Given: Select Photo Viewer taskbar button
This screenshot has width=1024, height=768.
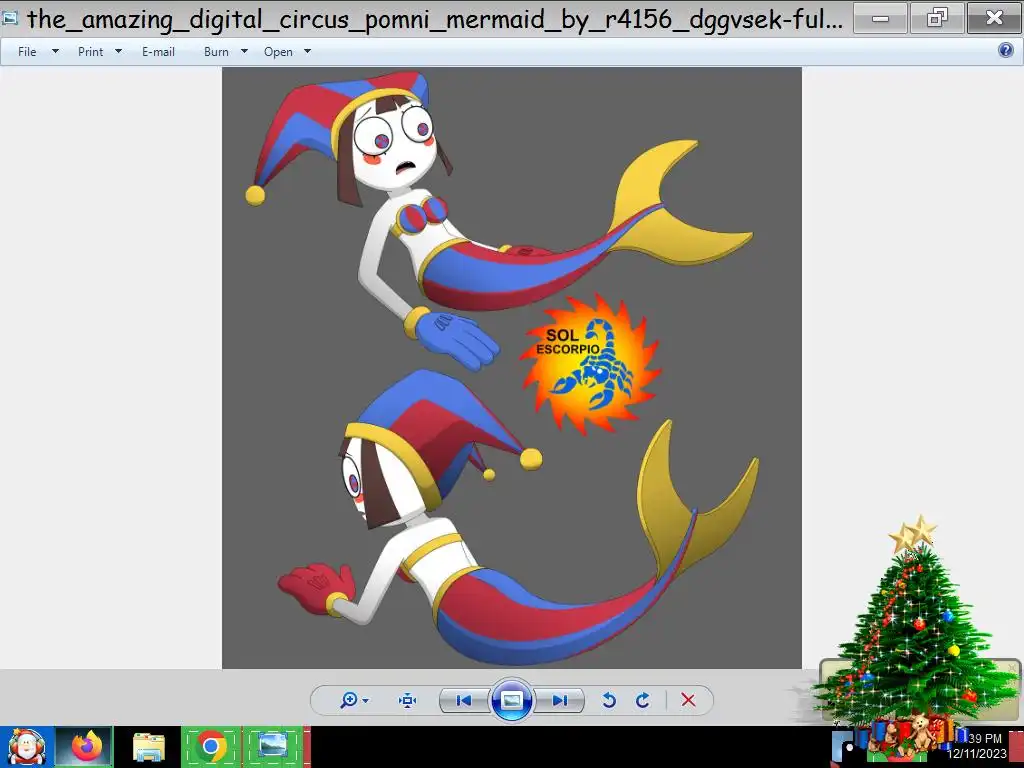Looking at the screenshot, I should [273, 747].
